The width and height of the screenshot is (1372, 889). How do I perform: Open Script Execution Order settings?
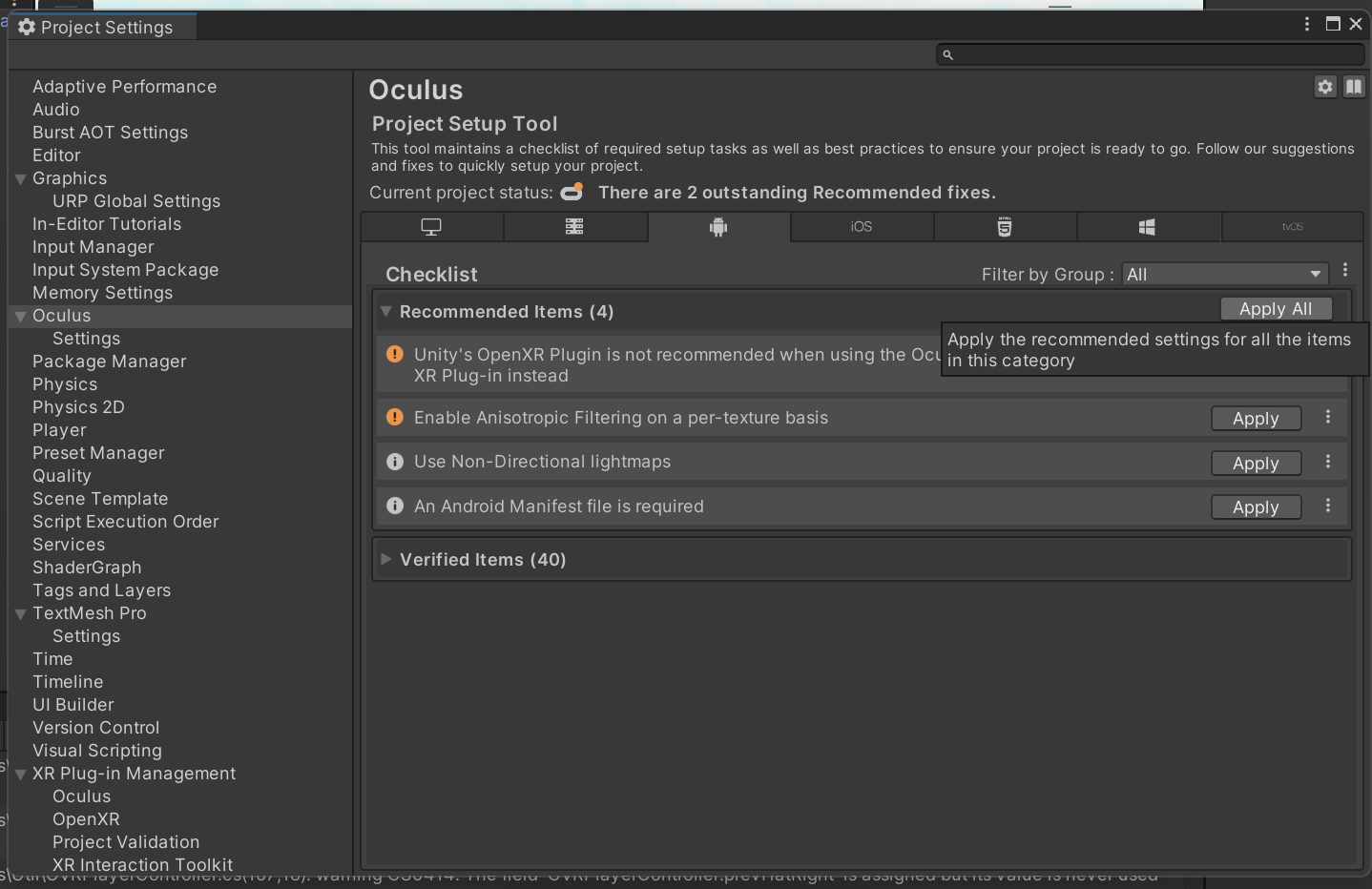[125, 522]
